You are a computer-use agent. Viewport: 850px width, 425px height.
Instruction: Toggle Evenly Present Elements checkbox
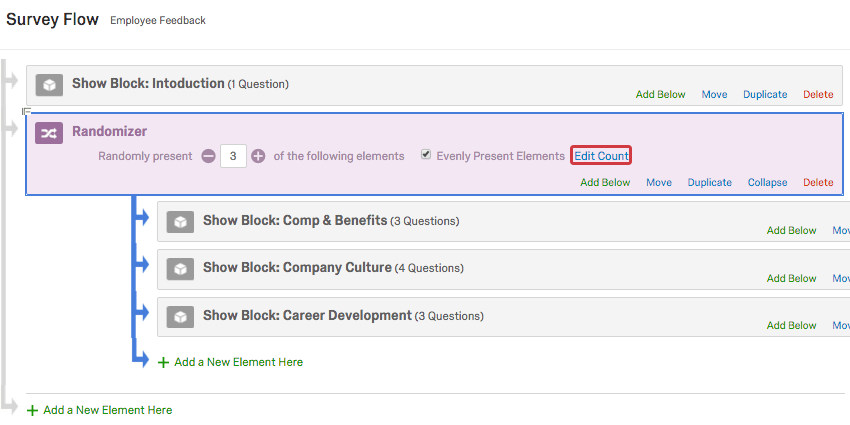pyautogui.click(x=426, y=155)
